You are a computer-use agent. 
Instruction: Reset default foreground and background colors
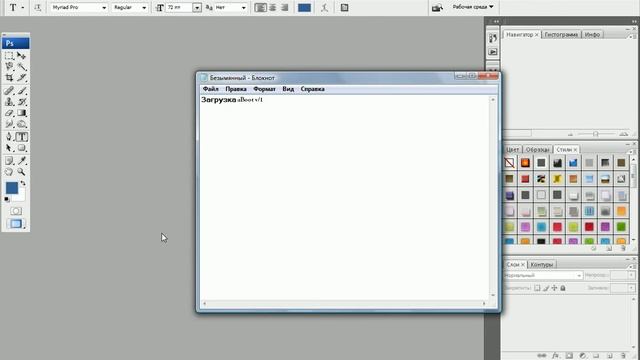(x=7, y=199)
